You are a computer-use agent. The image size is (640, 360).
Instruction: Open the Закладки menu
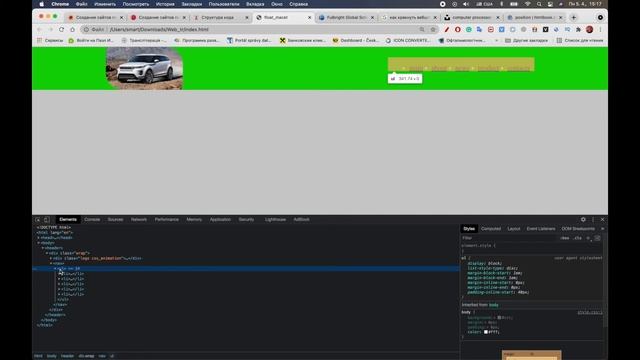191,4
